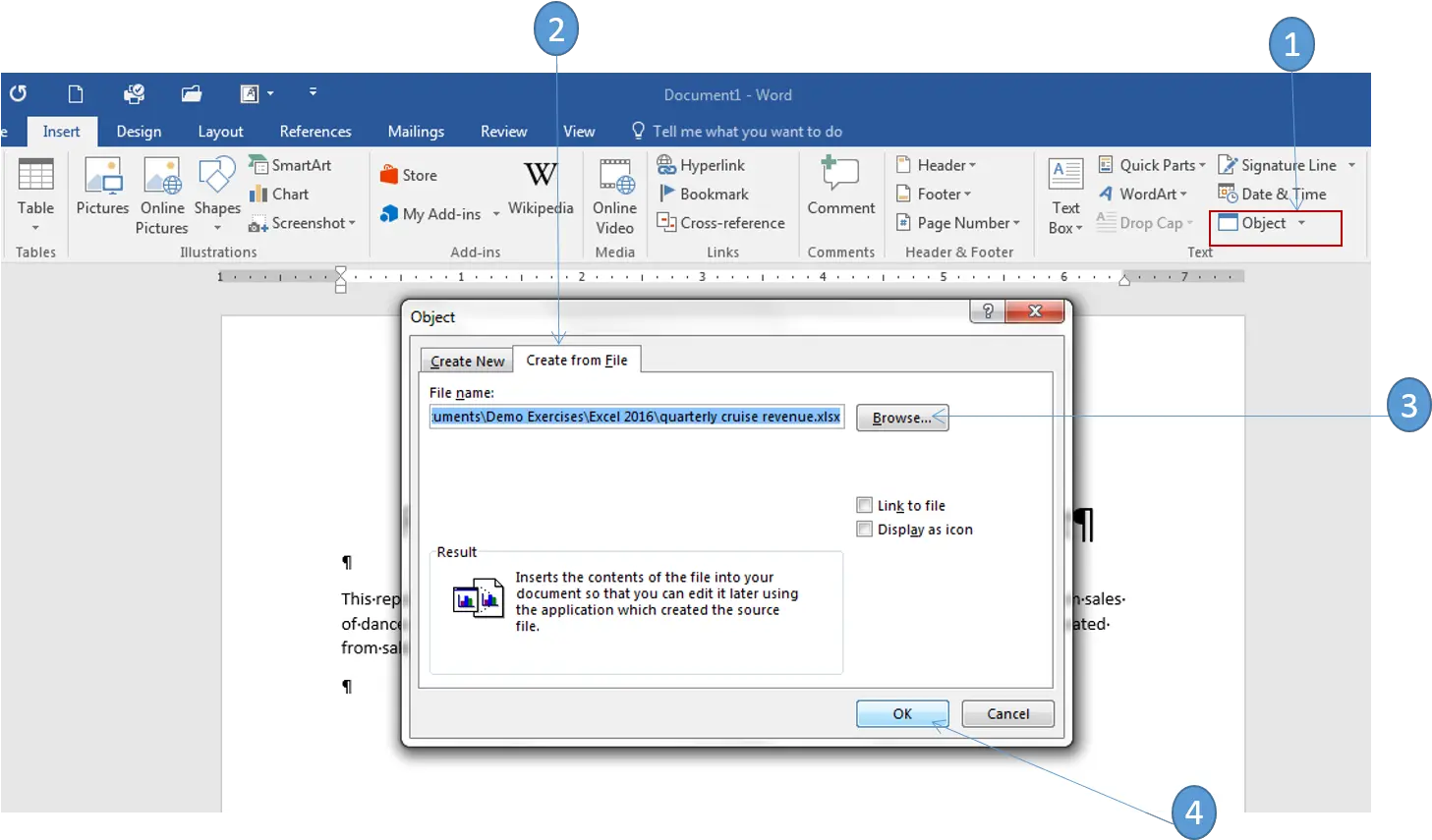1432x840 pixels.
Task: Open a file via the folder icon
Action: [191, 94]
